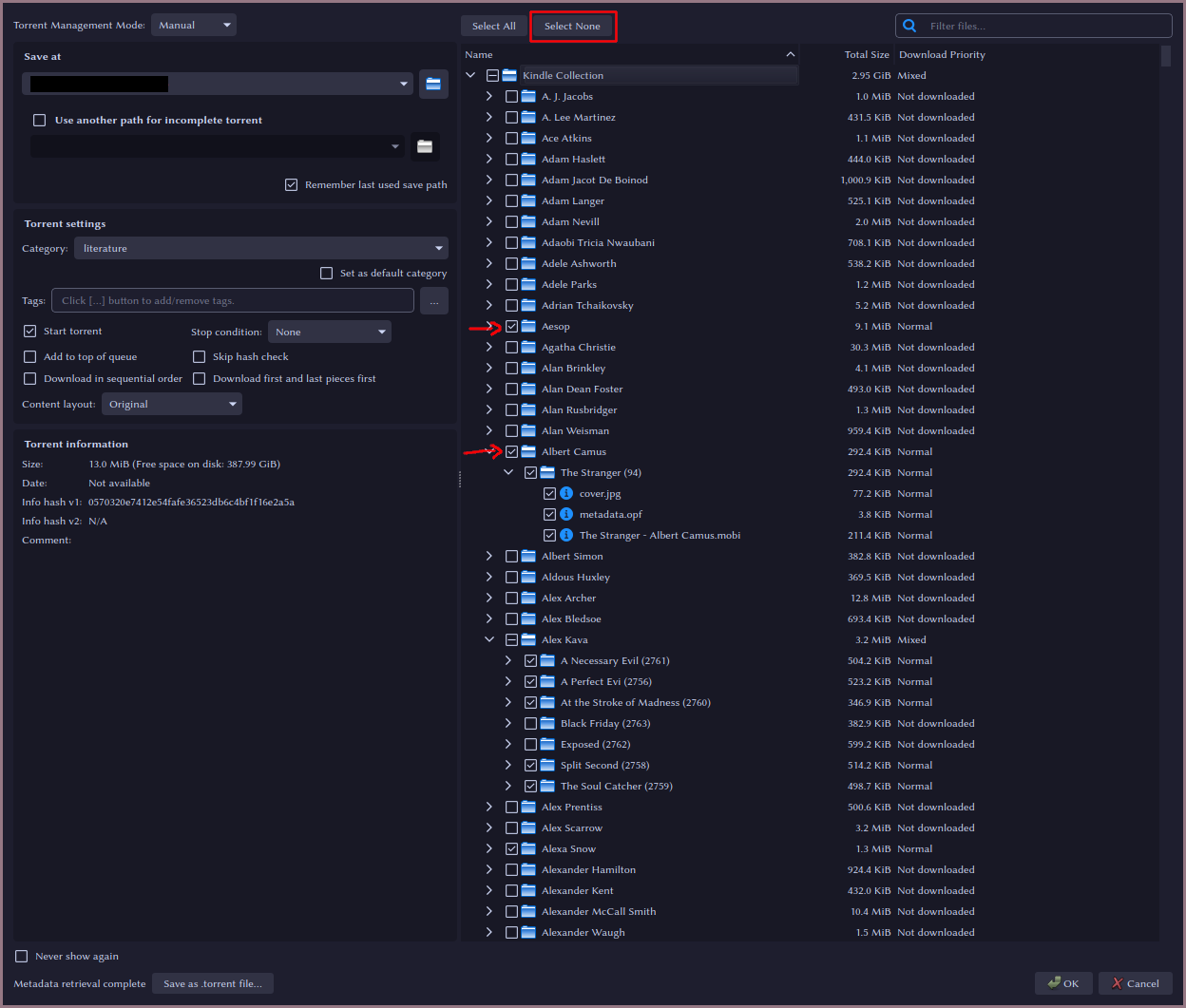Click the Save at browse folder icon
This screenshot has height=1008, width=1186.
coord(433,85)
